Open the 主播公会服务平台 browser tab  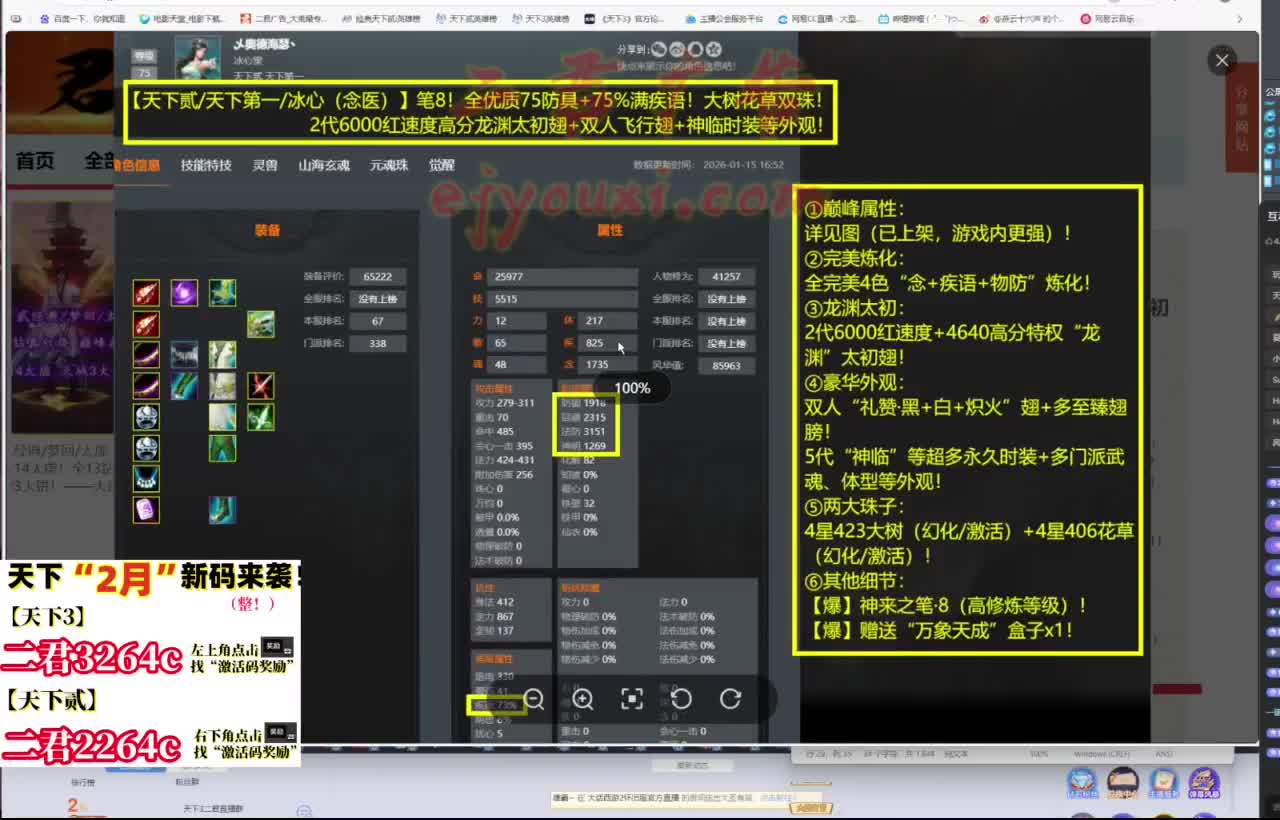pyautogui.click(x=726, y=18)
